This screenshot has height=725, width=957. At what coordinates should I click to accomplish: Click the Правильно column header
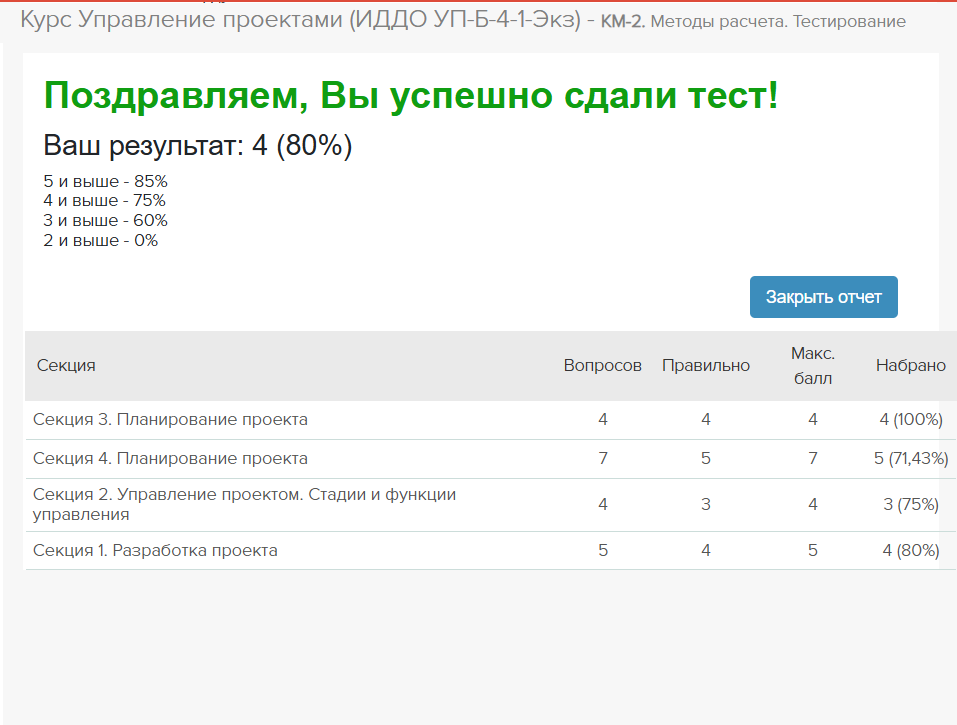pyautogui.click(x=706, y=366)
